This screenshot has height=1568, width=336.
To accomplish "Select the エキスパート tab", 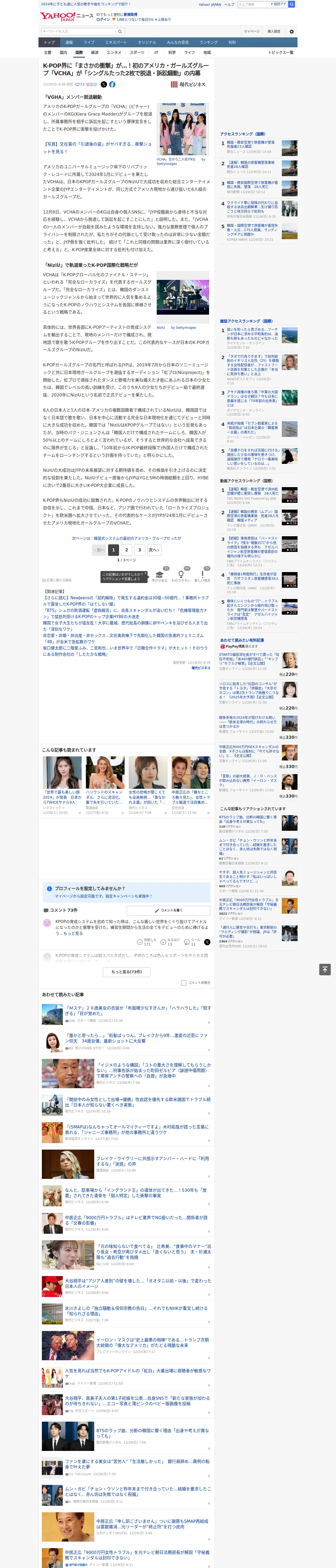I will click(x=116, y=42).
